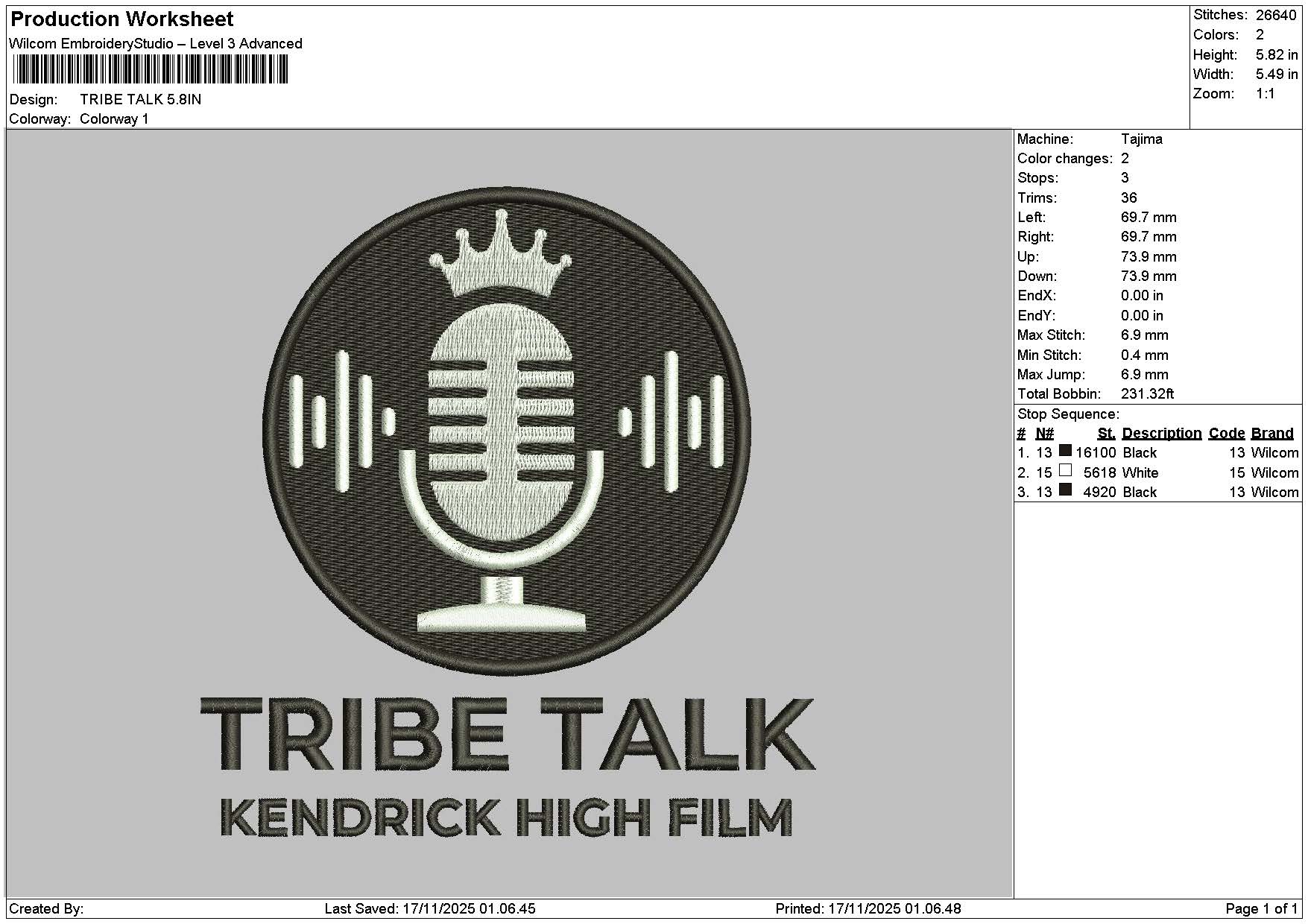Viewport: 1308px width, 924px height.
Task: Click the barcode under the worksheet title
Action: (x=149, y=70)
